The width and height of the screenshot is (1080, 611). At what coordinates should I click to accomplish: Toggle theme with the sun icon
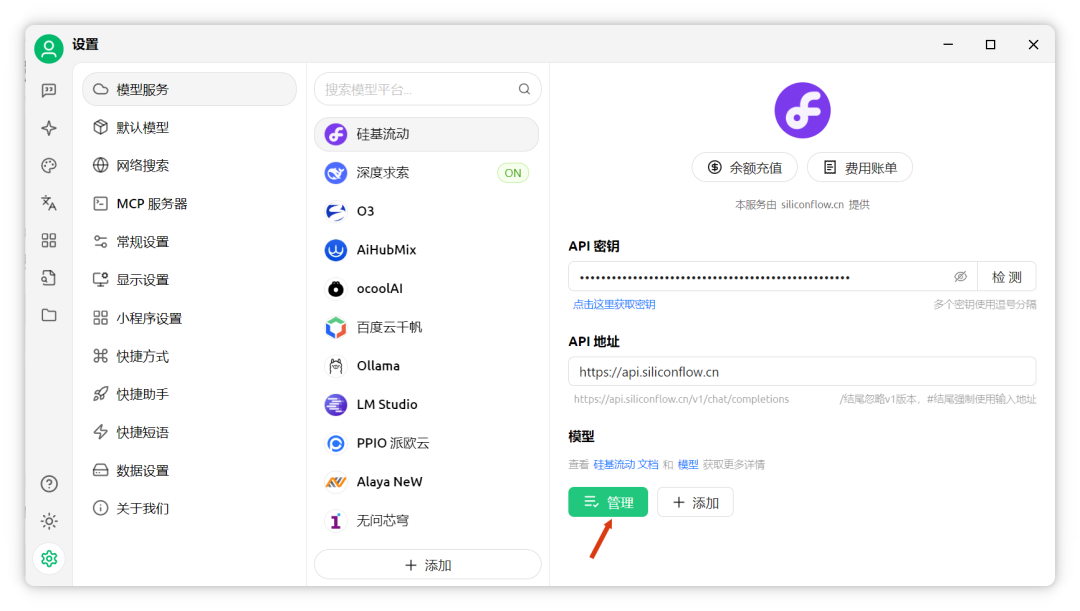pos(49,521)
